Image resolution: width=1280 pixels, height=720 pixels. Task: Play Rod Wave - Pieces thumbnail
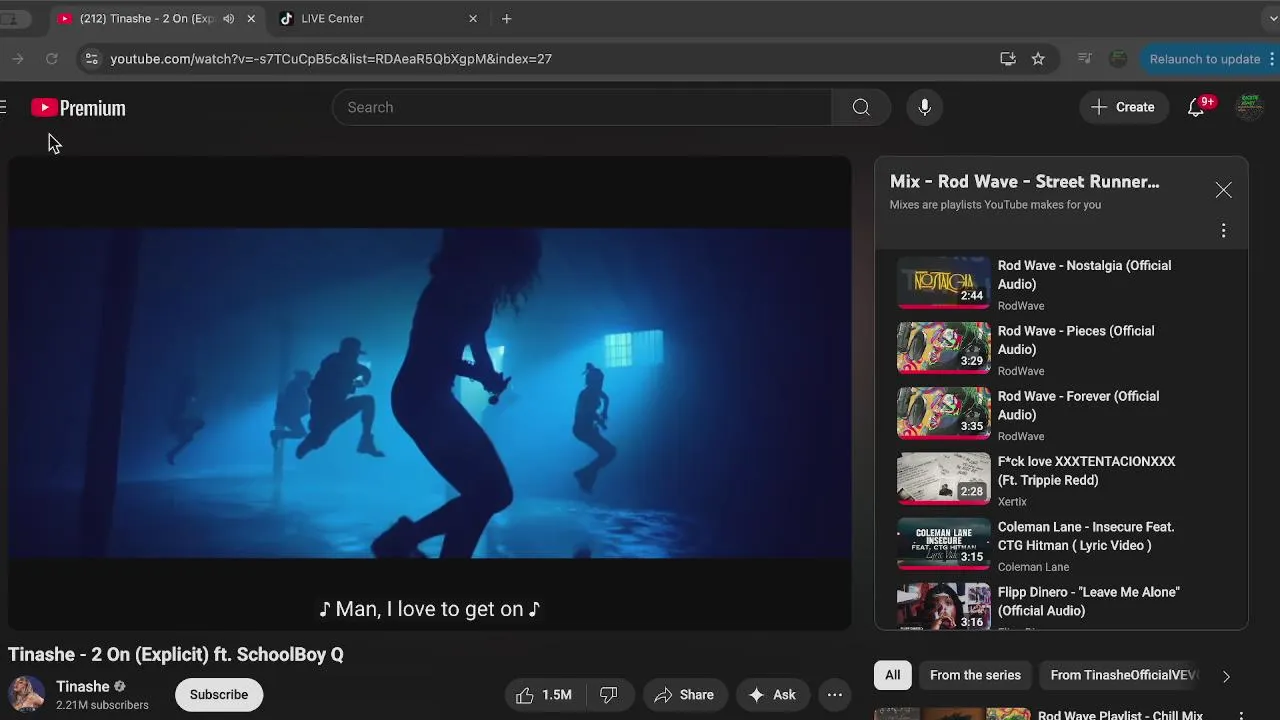pos(943,347)
